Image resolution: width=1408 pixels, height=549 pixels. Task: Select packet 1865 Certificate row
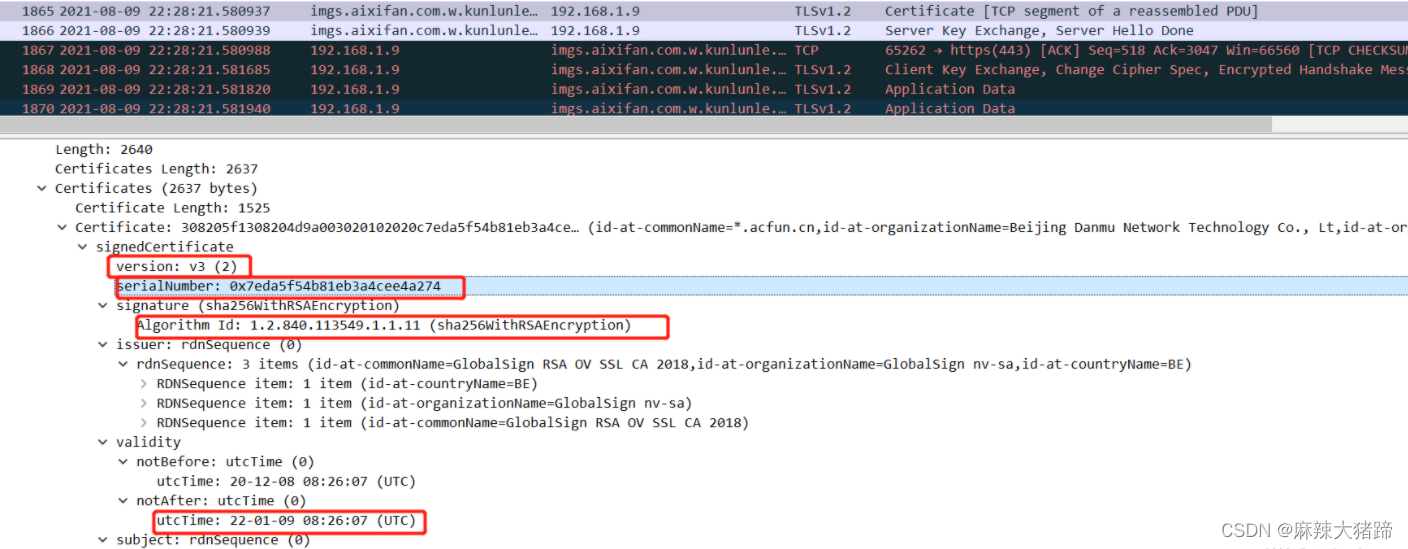pyautogui.click(x=704, y=11)
